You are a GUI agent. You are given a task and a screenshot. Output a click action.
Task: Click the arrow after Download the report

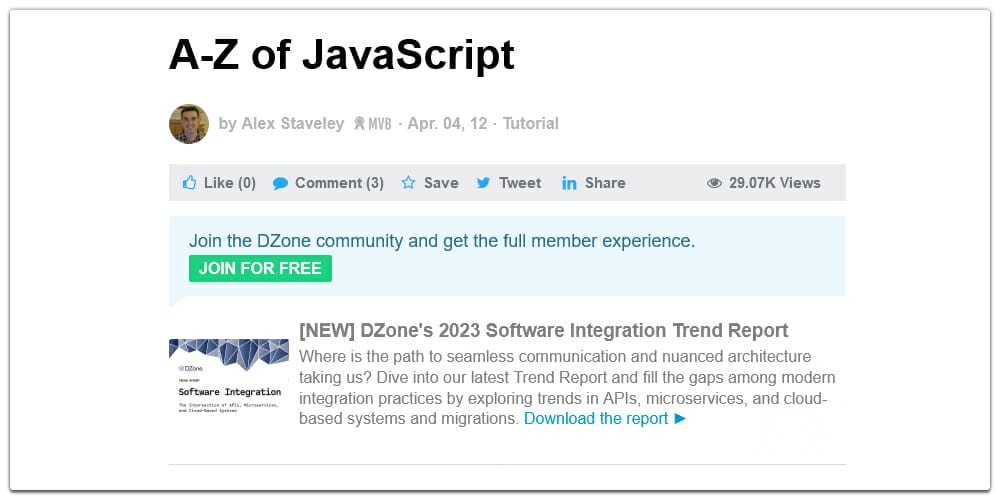coord(681,419)
